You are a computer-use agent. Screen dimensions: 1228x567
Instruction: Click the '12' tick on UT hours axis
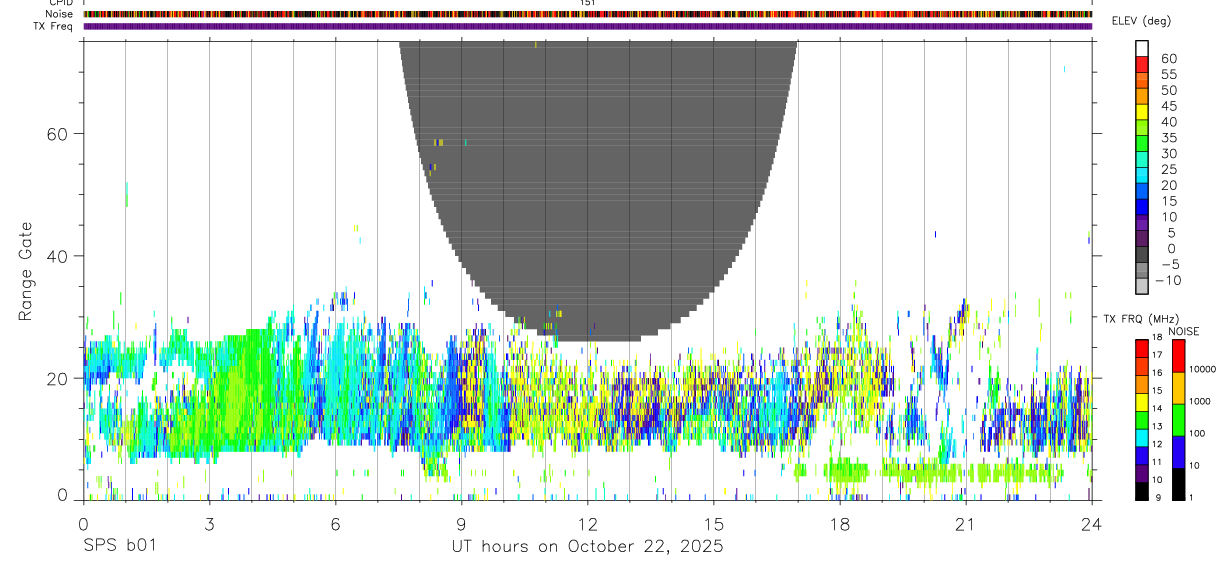click(587, 525)
